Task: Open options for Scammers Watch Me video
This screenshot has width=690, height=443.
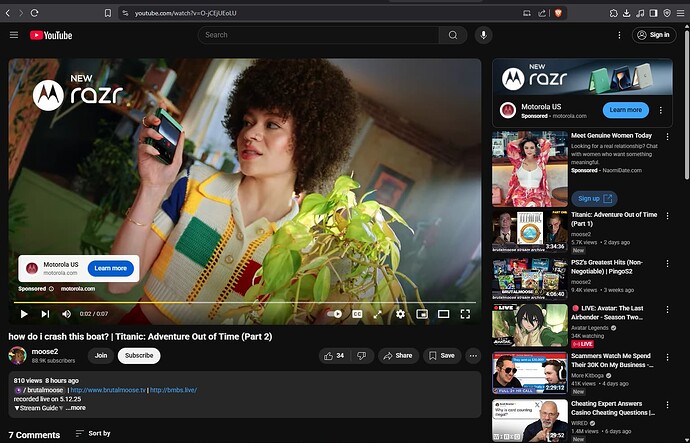Action: pos(667,357)
